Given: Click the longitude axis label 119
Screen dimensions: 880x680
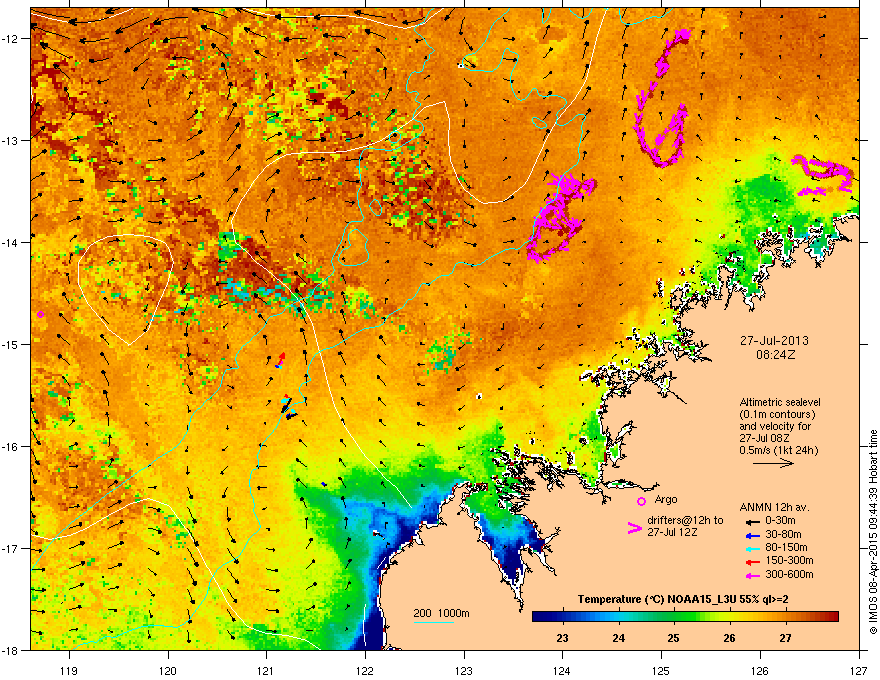Looking at the screenshot, I should (69, 670).
